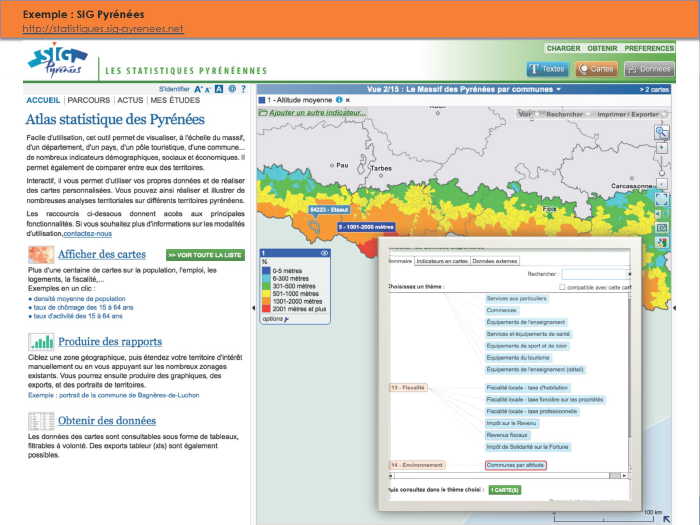Collapse map panel with the right edge arrow
This screenshot has width=700, height=525.
pos(674,308)
